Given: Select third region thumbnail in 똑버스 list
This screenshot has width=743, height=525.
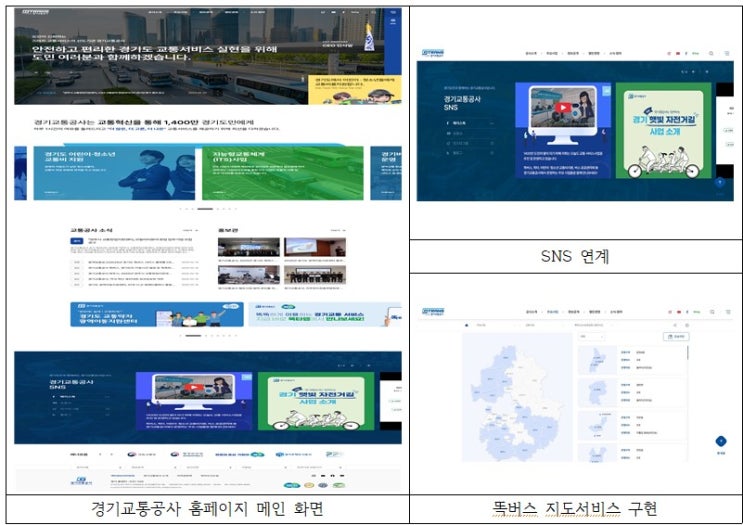Looking at the screenshot, I should tap(597, 425).
